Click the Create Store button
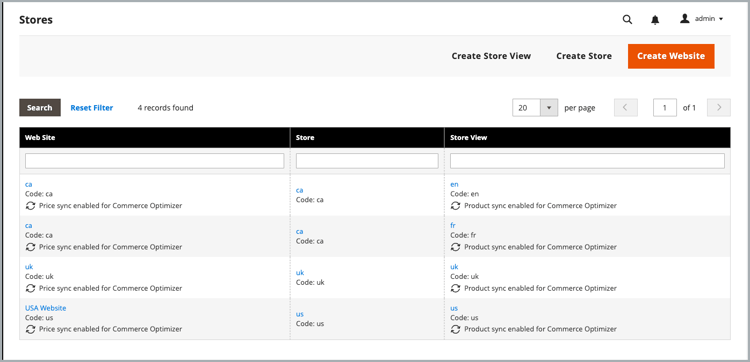Image resolution: width=750 pixels, height=362 pixels. coord(584,56)
